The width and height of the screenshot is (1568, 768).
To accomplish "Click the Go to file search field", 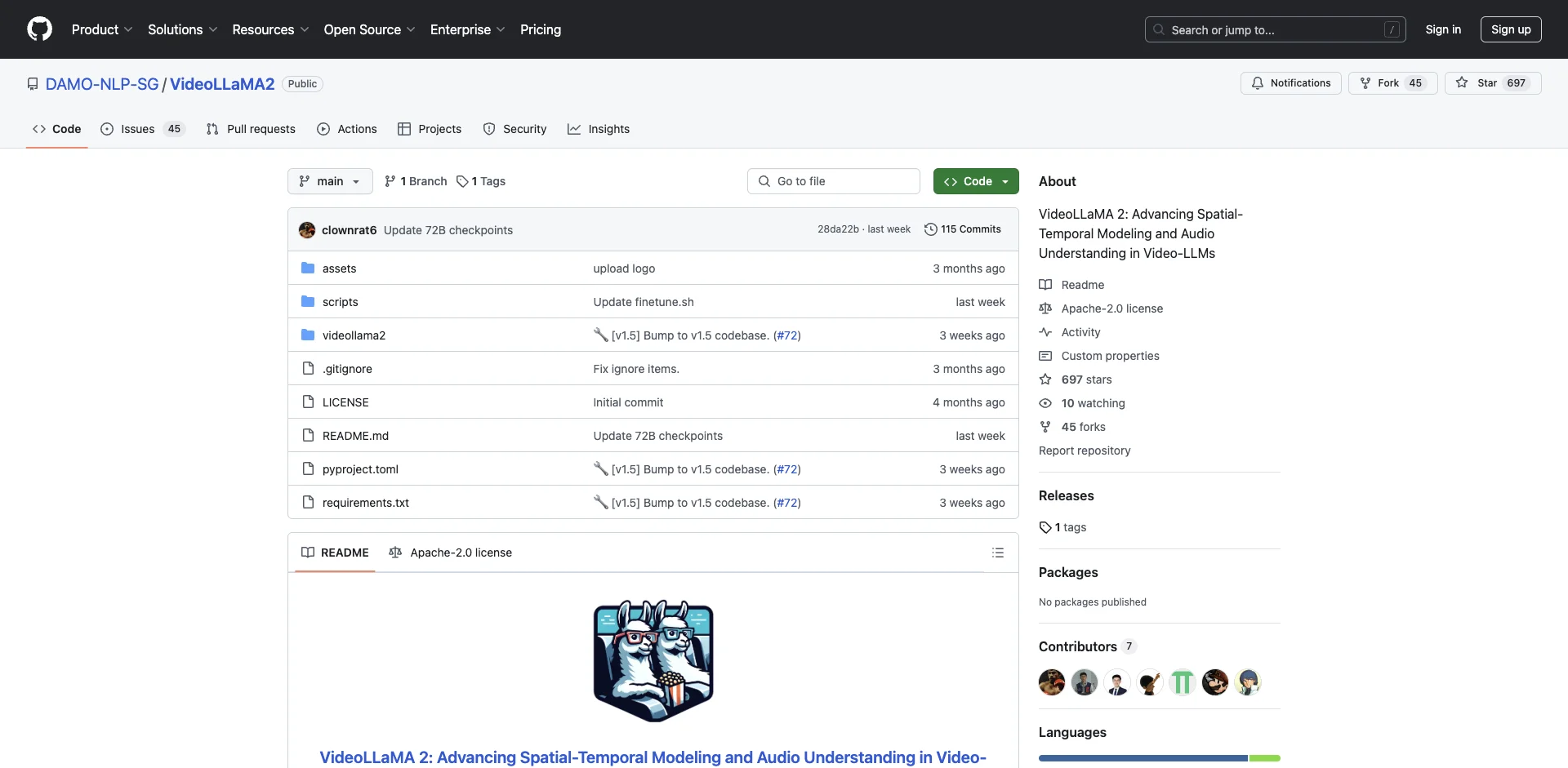I will click(834, 181).
